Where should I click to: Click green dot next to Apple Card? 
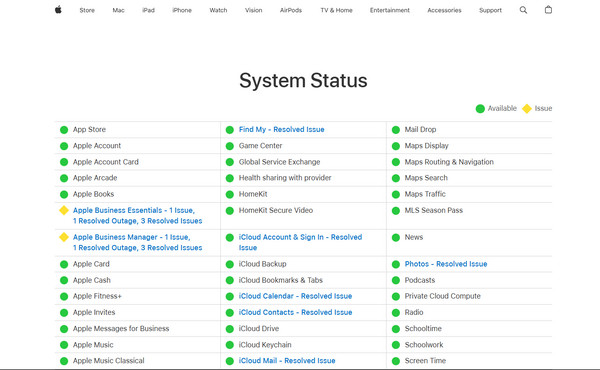click(64, 264)
